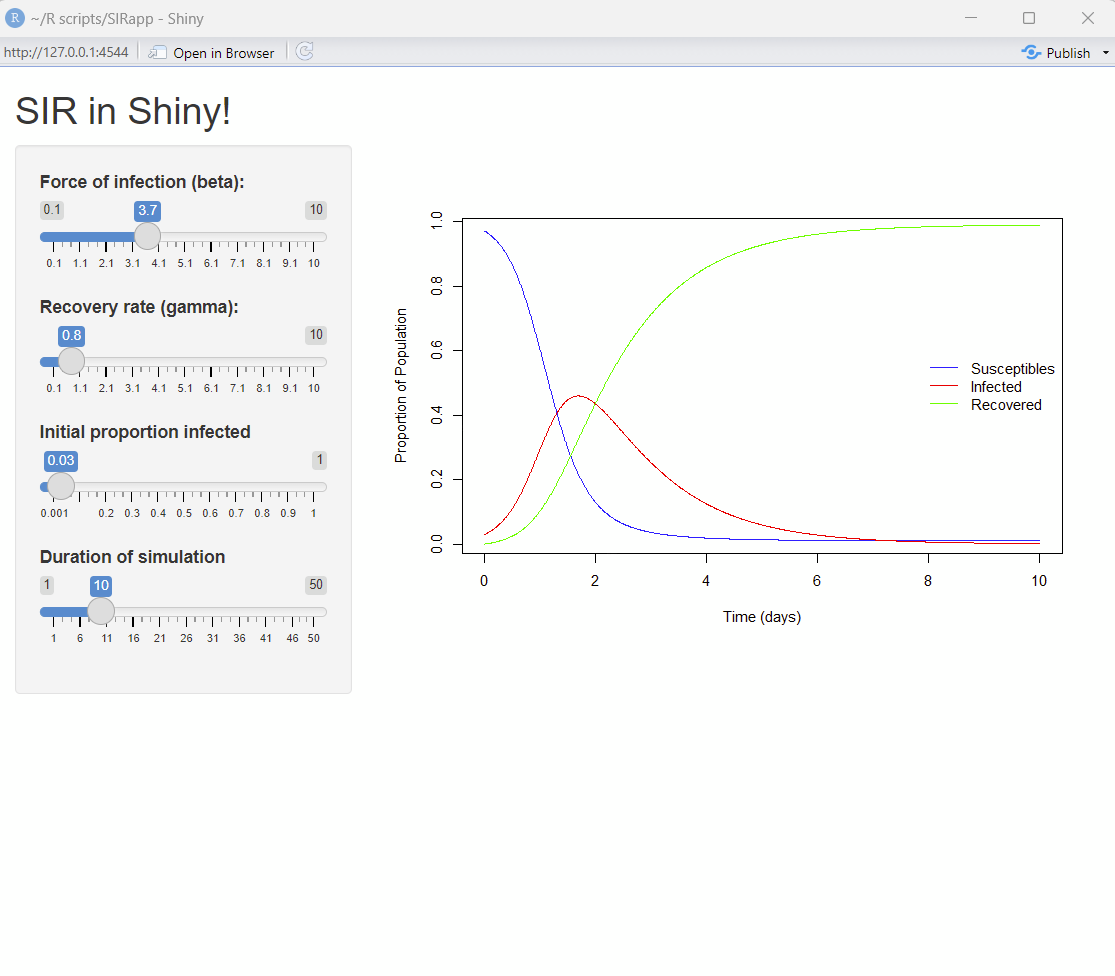
Task: Expand the Publish dropdown arrow
Action: tap(1105, 53)
